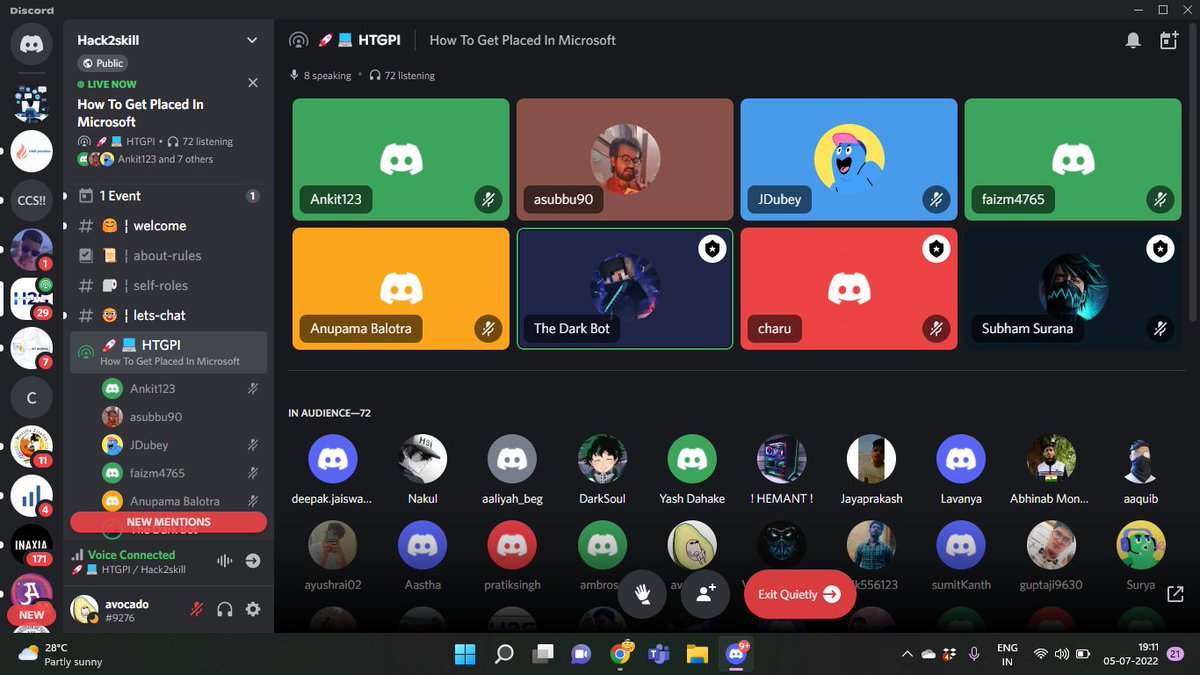Image resolution: width=1200 pixels, height=675 pixels.
Task: Select asubbu90 speaker tile
Action: [x=625, y=158]
